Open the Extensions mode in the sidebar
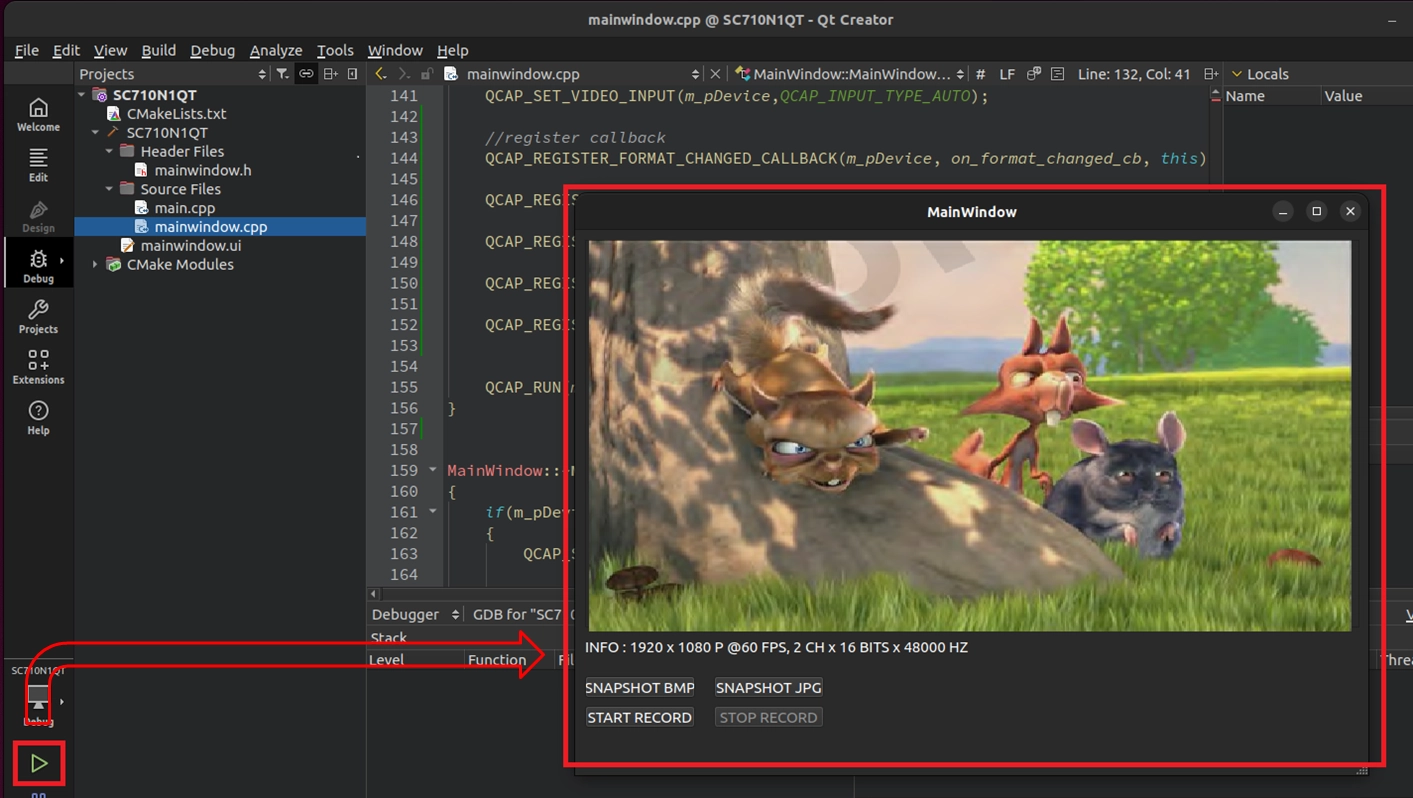 pos(38,367)
